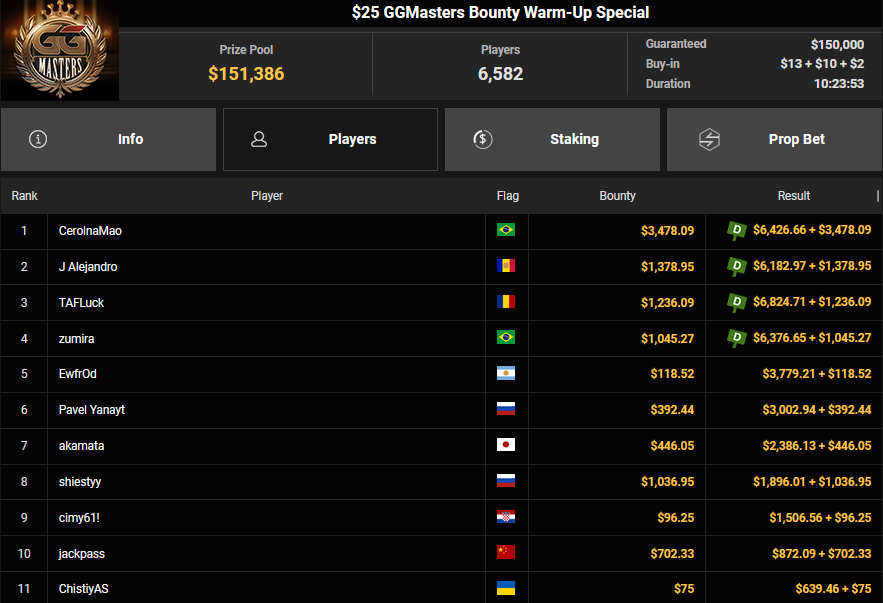
Task: Open the Info tab
Action: coord(108,140)
